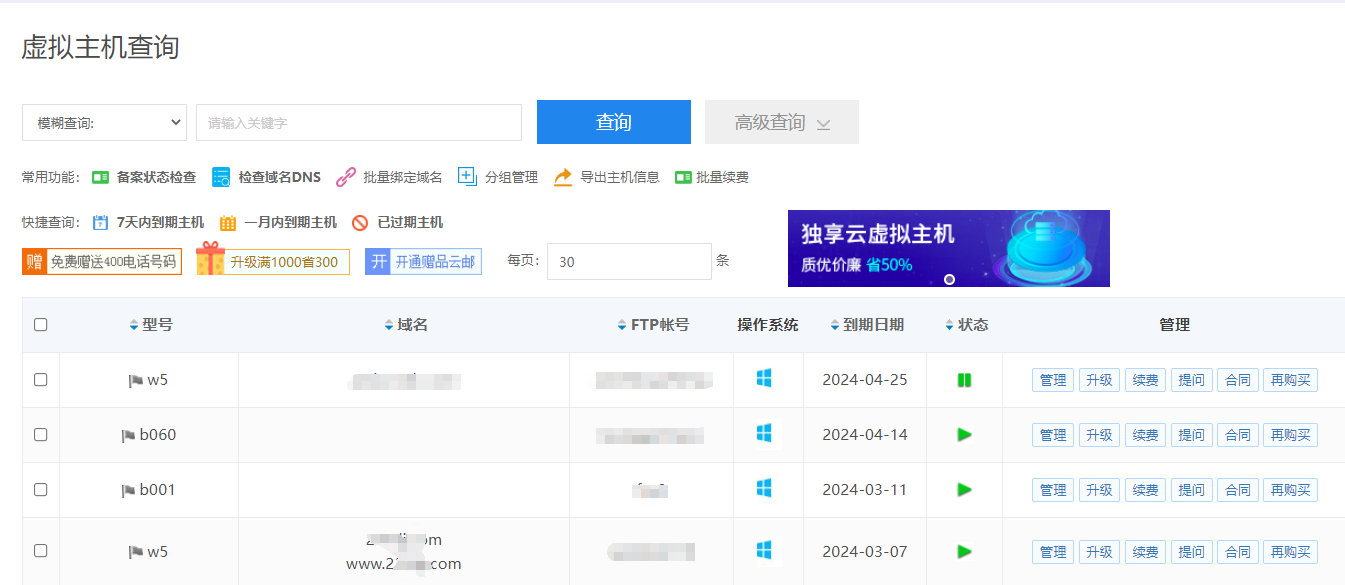Image resolution: width=1345 pixels, height=585 pixels.
Task: Click the 请输入关键字 search input field
Action: 358,122
